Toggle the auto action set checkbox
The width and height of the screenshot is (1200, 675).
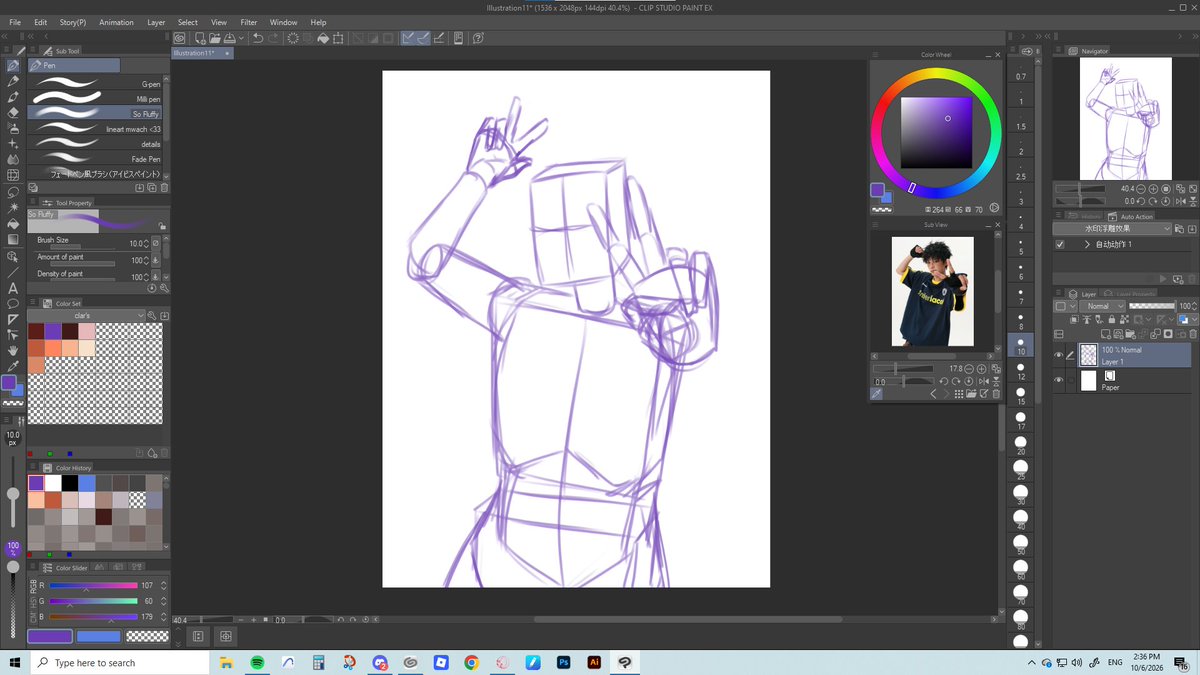(x=1060, y=244)
